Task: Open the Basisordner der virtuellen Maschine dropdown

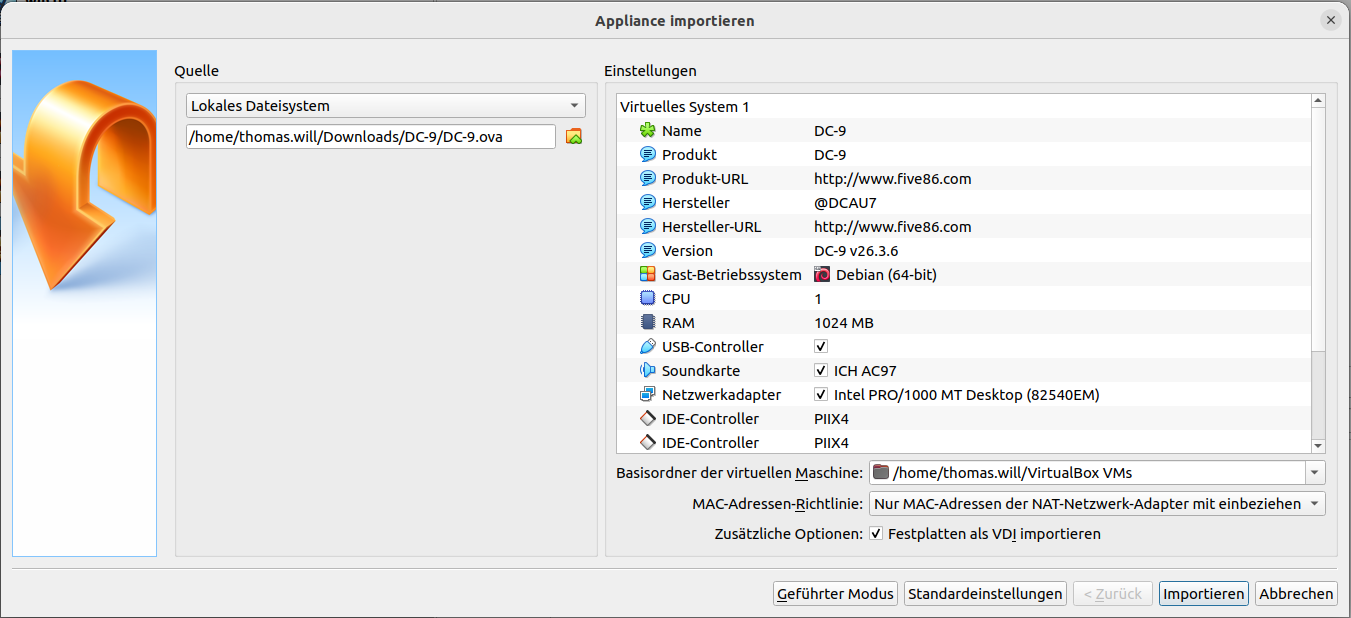Action: tap(1315, 473)
